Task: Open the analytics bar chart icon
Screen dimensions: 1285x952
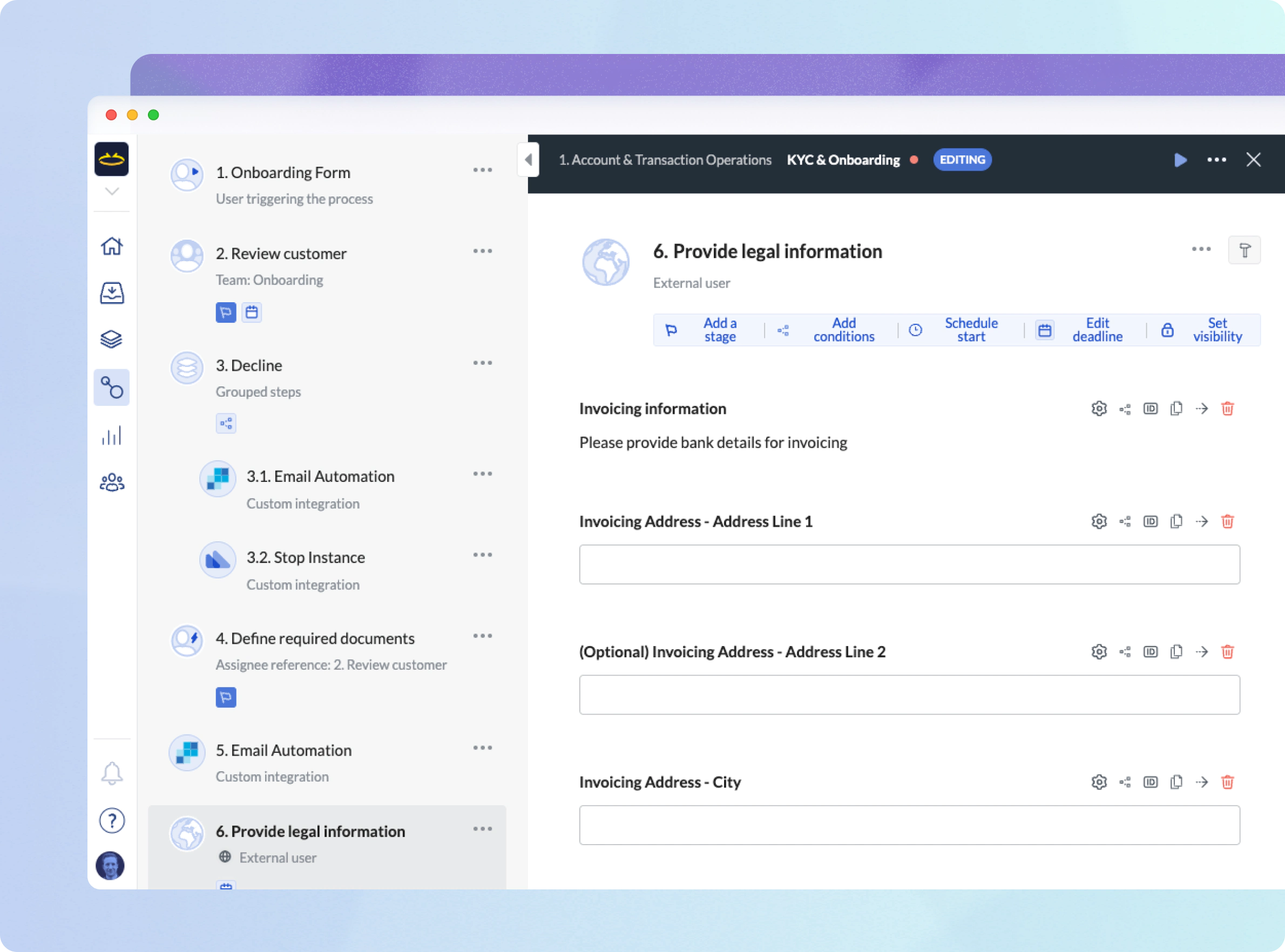Action: (111, 435)
